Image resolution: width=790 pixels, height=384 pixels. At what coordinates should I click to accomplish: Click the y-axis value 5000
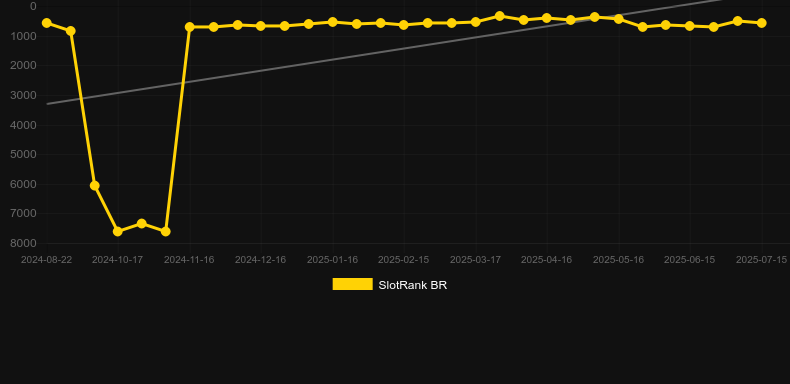click(x=24, y=154)
